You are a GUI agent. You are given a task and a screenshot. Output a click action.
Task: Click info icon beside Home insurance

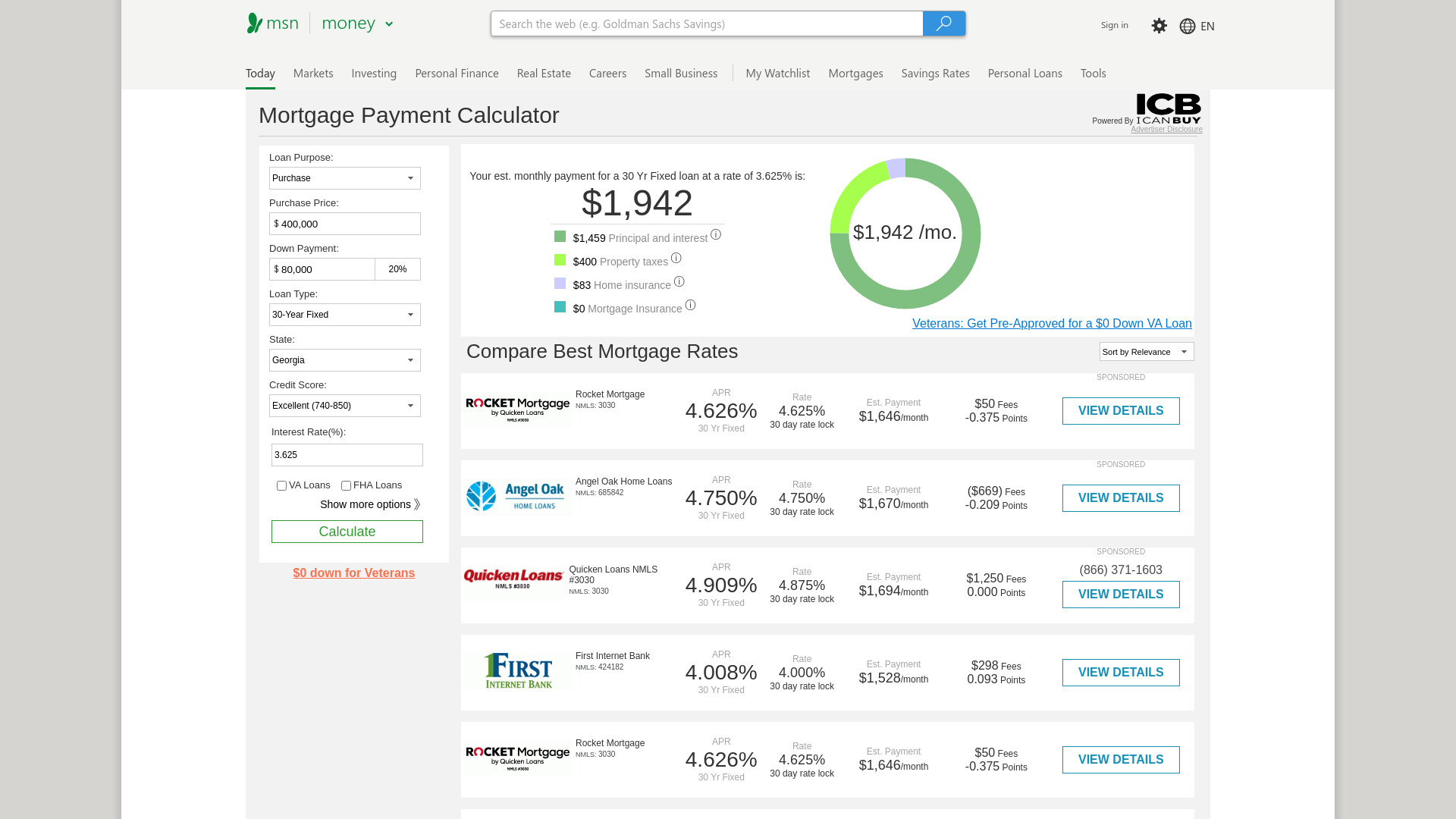679,282
